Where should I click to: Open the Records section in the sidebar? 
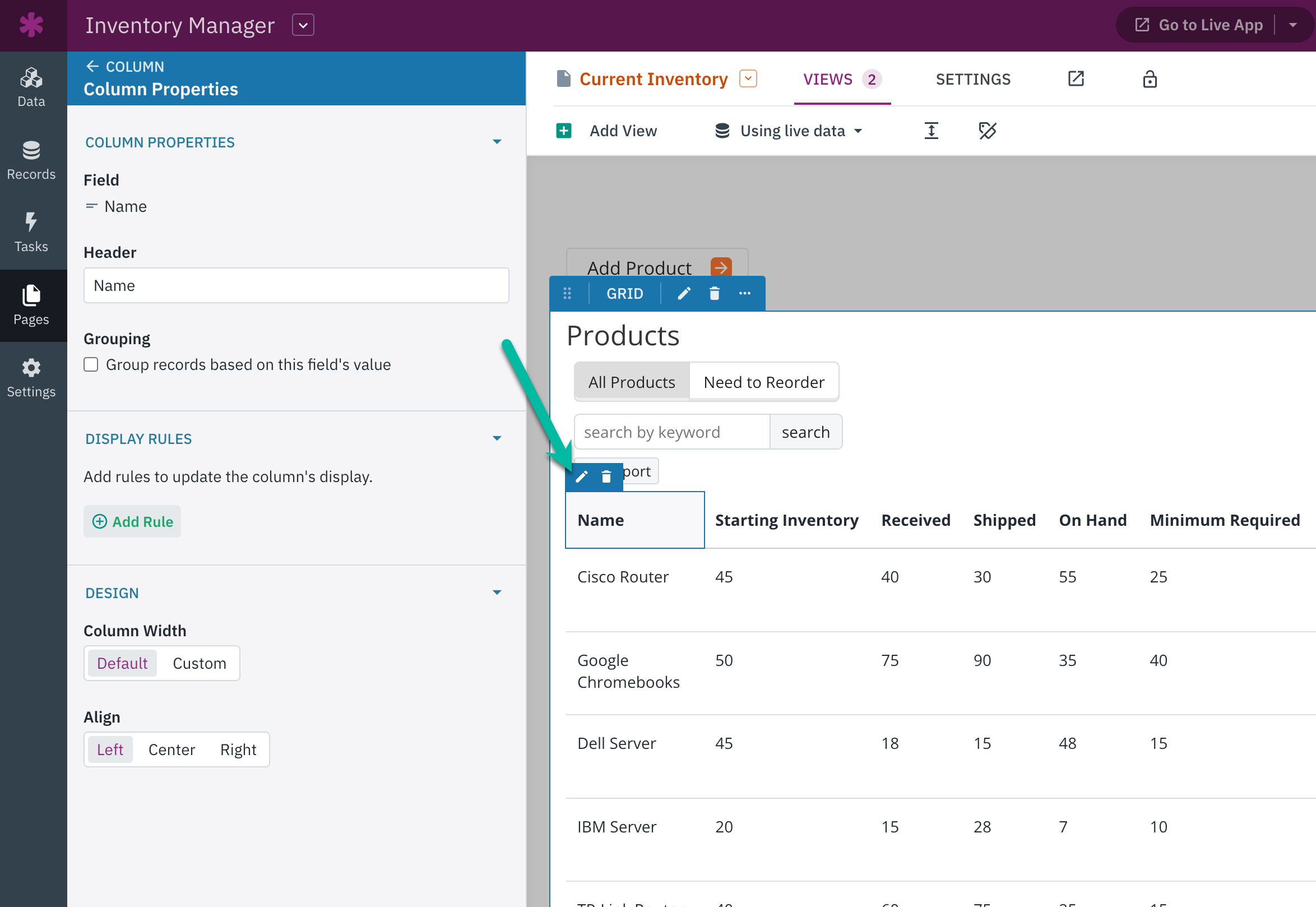coord(31,160)
